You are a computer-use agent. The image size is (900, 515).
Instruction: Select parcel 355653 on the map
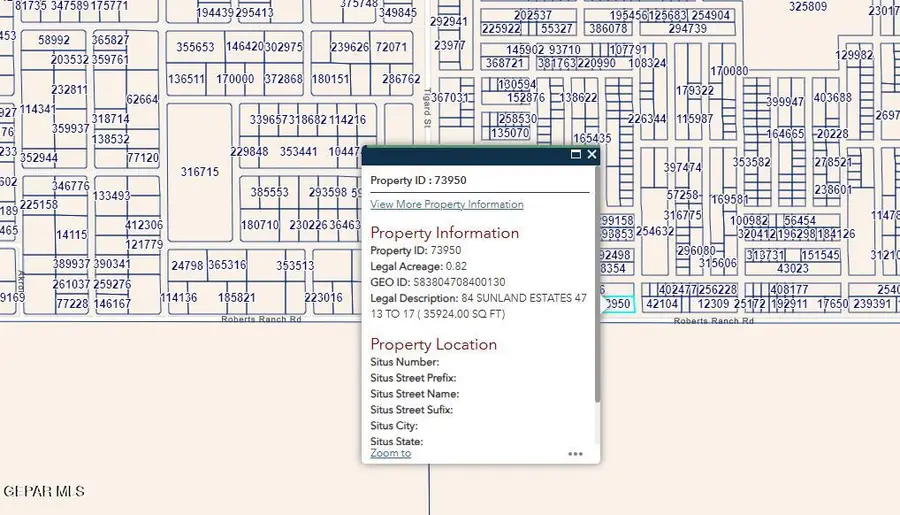point(195,47)
